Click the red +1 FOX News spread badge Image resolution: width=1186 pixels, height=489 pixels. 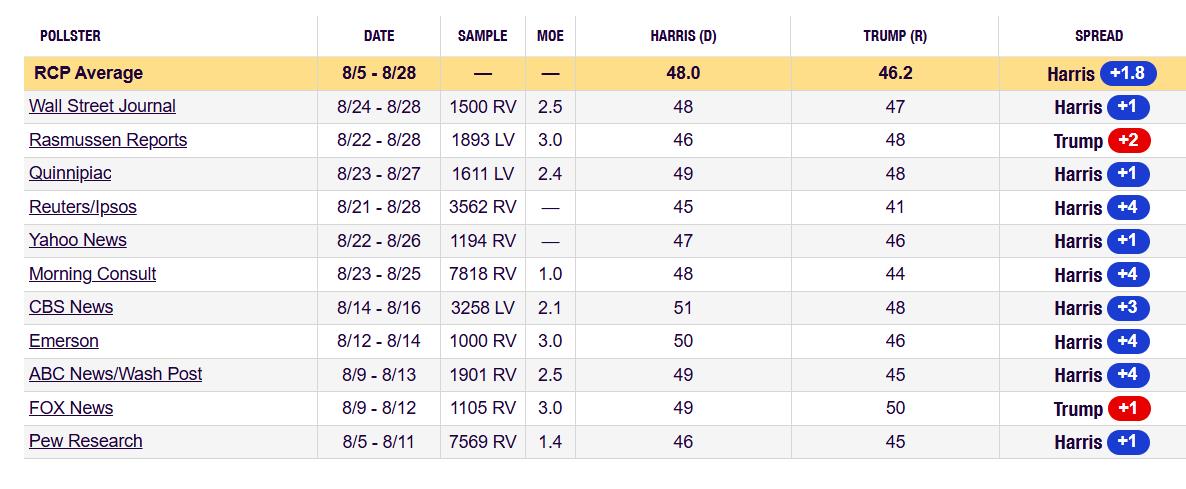tap(1128, 408)
